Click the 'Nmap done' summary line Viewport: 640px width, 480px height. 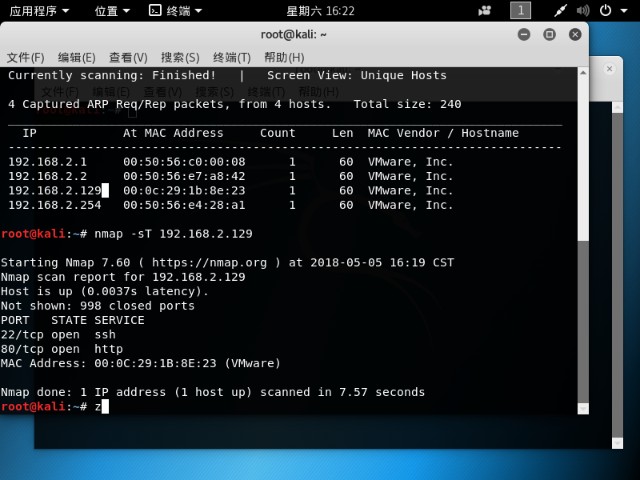213,392
